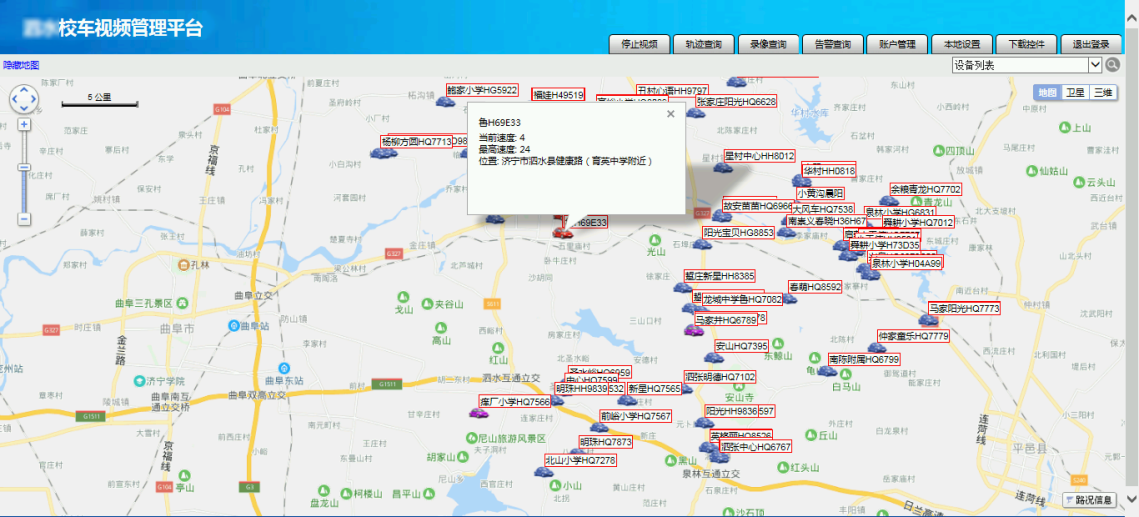Open 轨迹查询 track query
Viewport: 1139px width, 517px height.
(703, 44)
